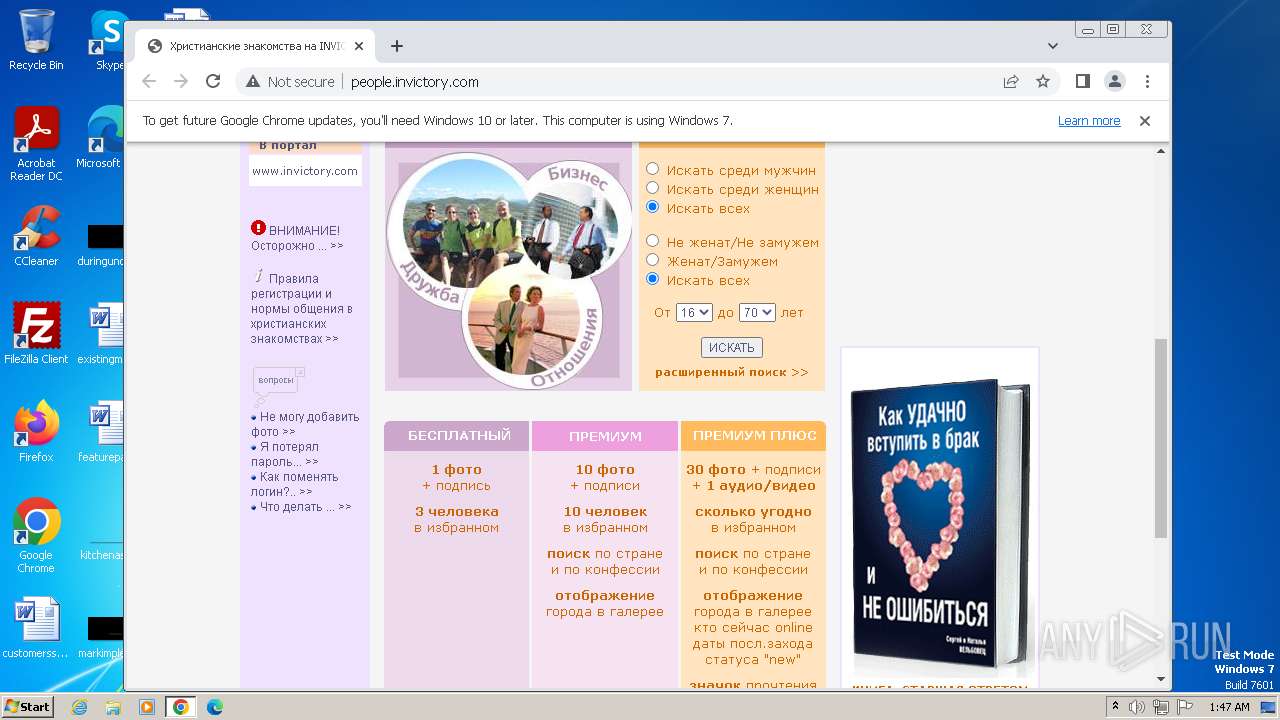The height and width of the screenshot is (720, 1280).
Task: Open 'Я потерял пароль' question link
Action: pyautogui.click(x=285, y=454)
